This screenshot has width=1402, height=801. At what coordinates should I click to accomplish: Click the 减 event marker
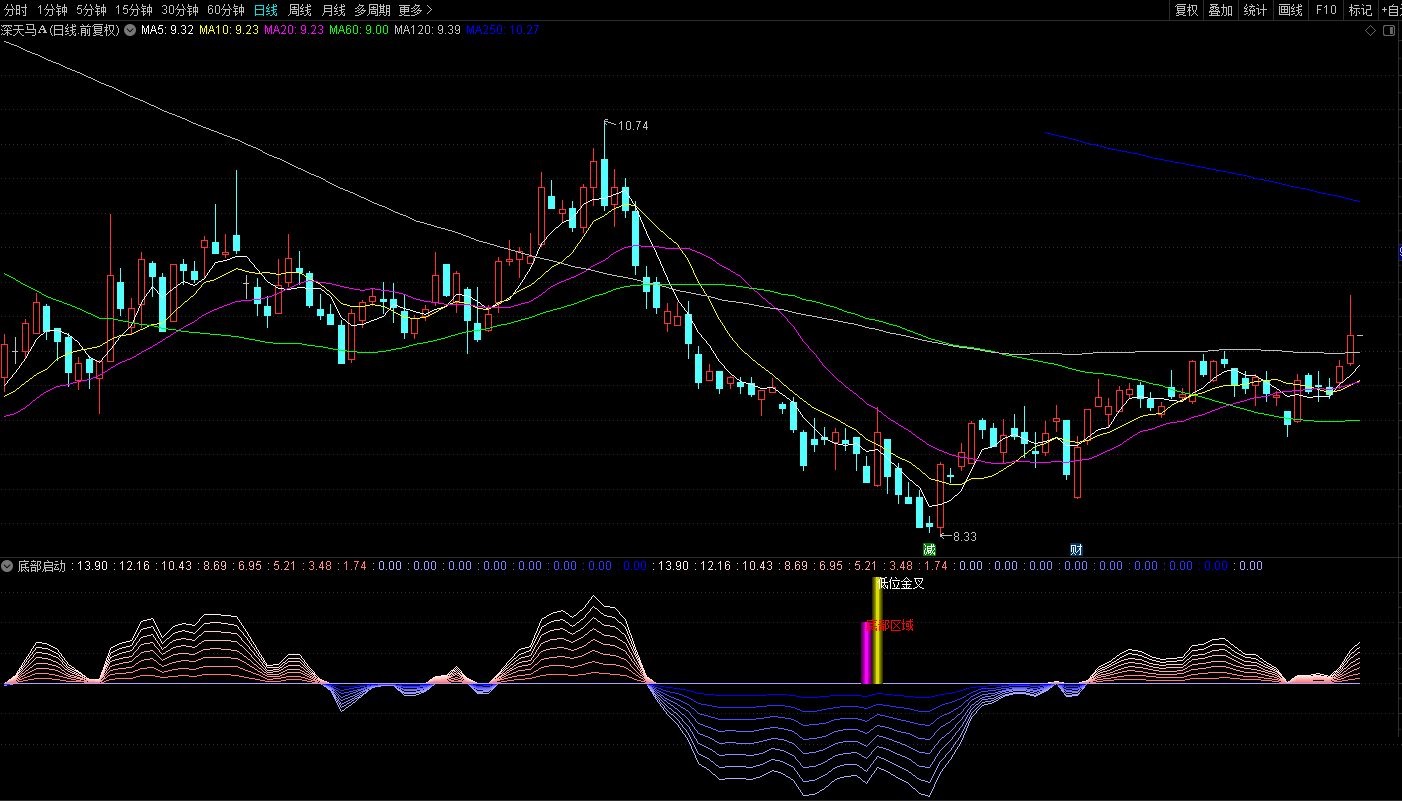(929, 549)
